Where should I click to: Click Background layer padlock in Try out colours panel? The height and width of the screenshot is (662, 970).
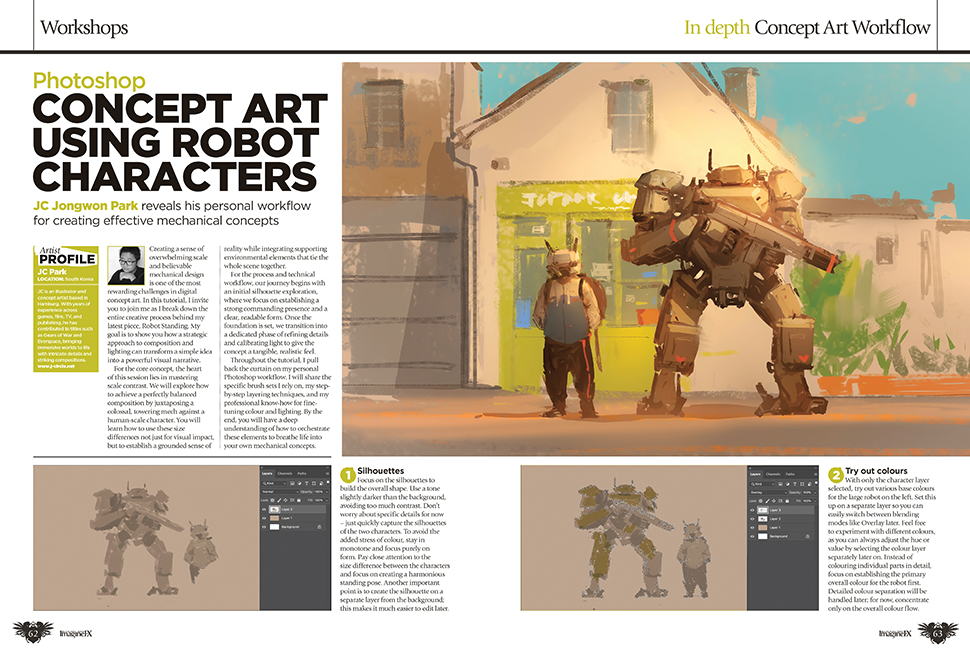click(x=807, y=536)
